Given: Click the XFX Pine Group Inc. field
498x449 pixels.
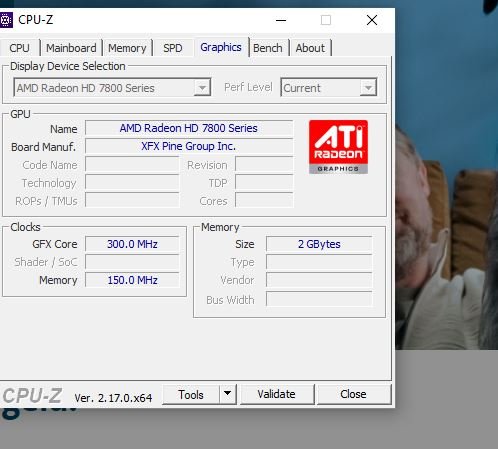Looking at the screenshot, I should (189, 146).
